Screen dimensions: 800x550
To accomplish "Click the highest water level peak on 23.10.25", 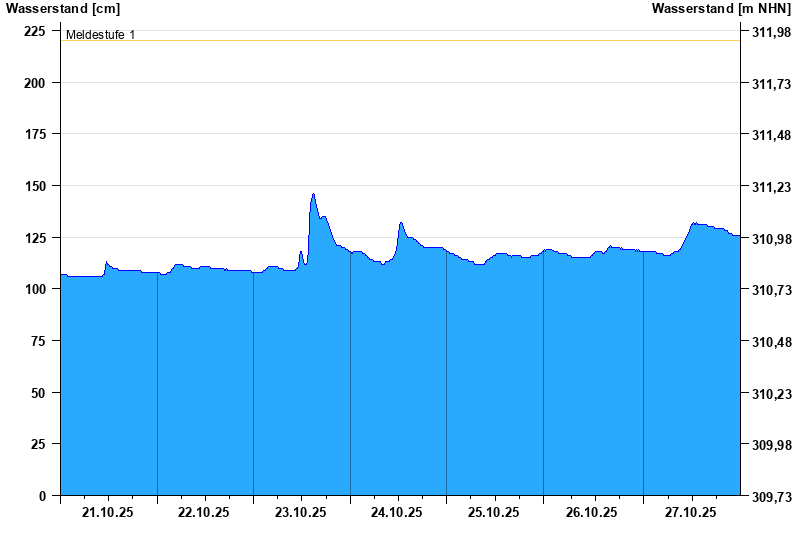I will 313,195.
